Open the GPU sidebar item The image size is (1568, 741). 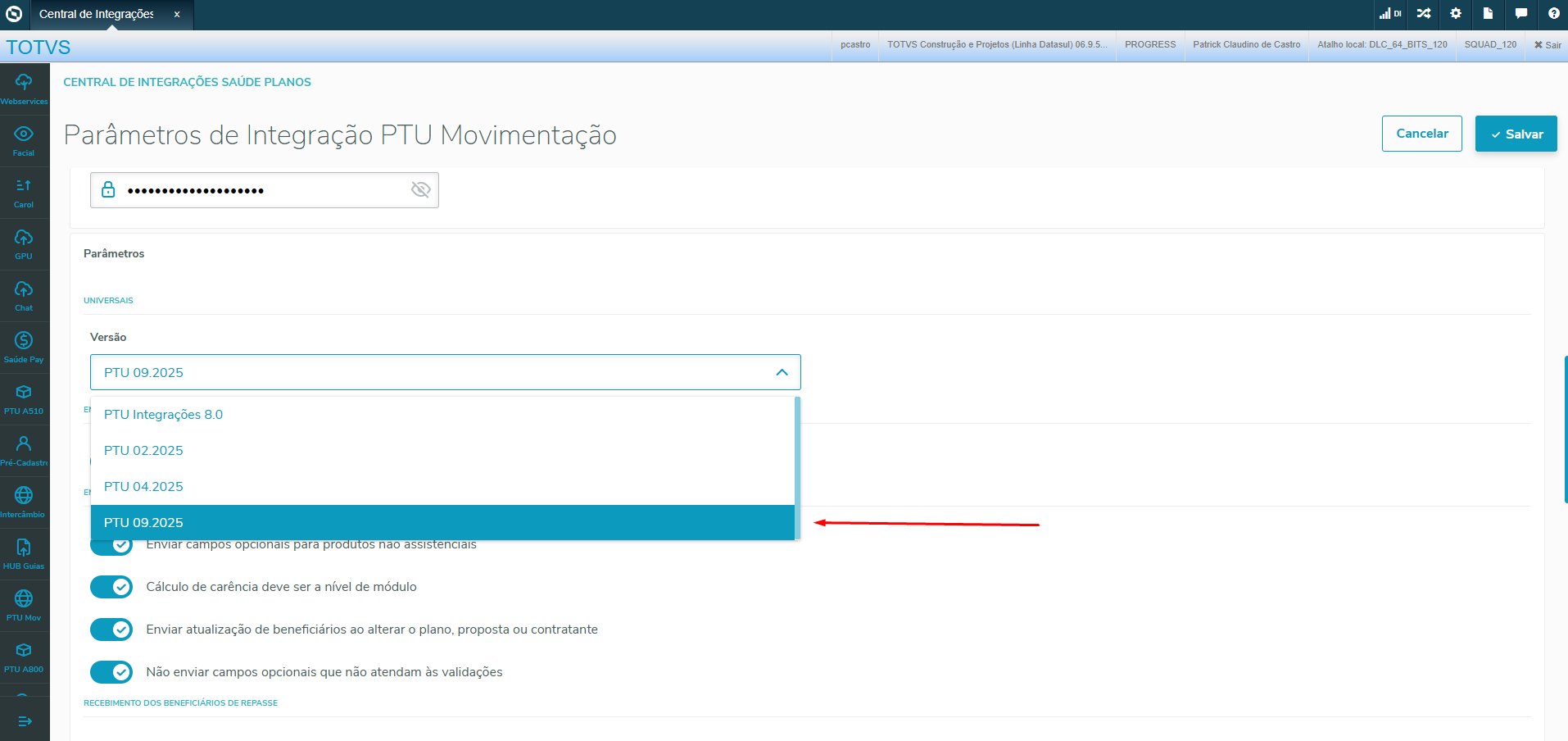[x=24, y=244]
